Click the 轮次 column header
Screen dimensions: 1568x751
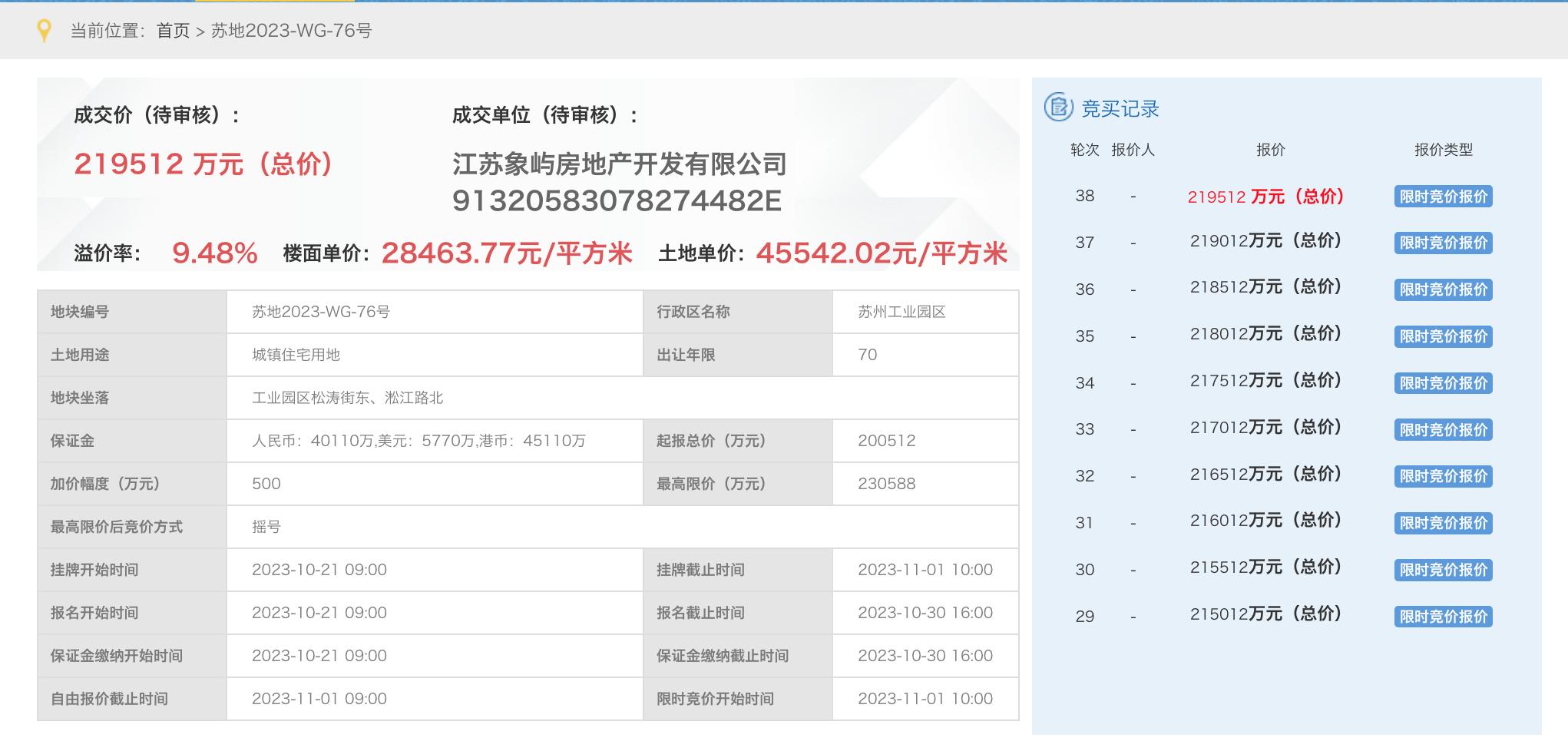[1084, 150]
